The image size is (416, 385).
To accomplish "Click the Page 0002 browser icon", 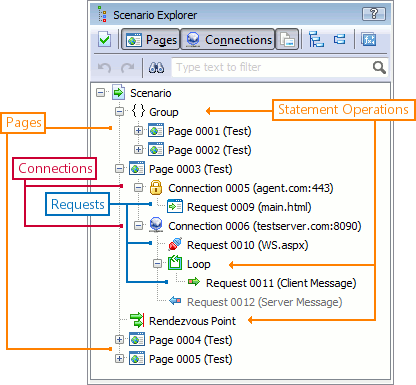I will (156, 149).
